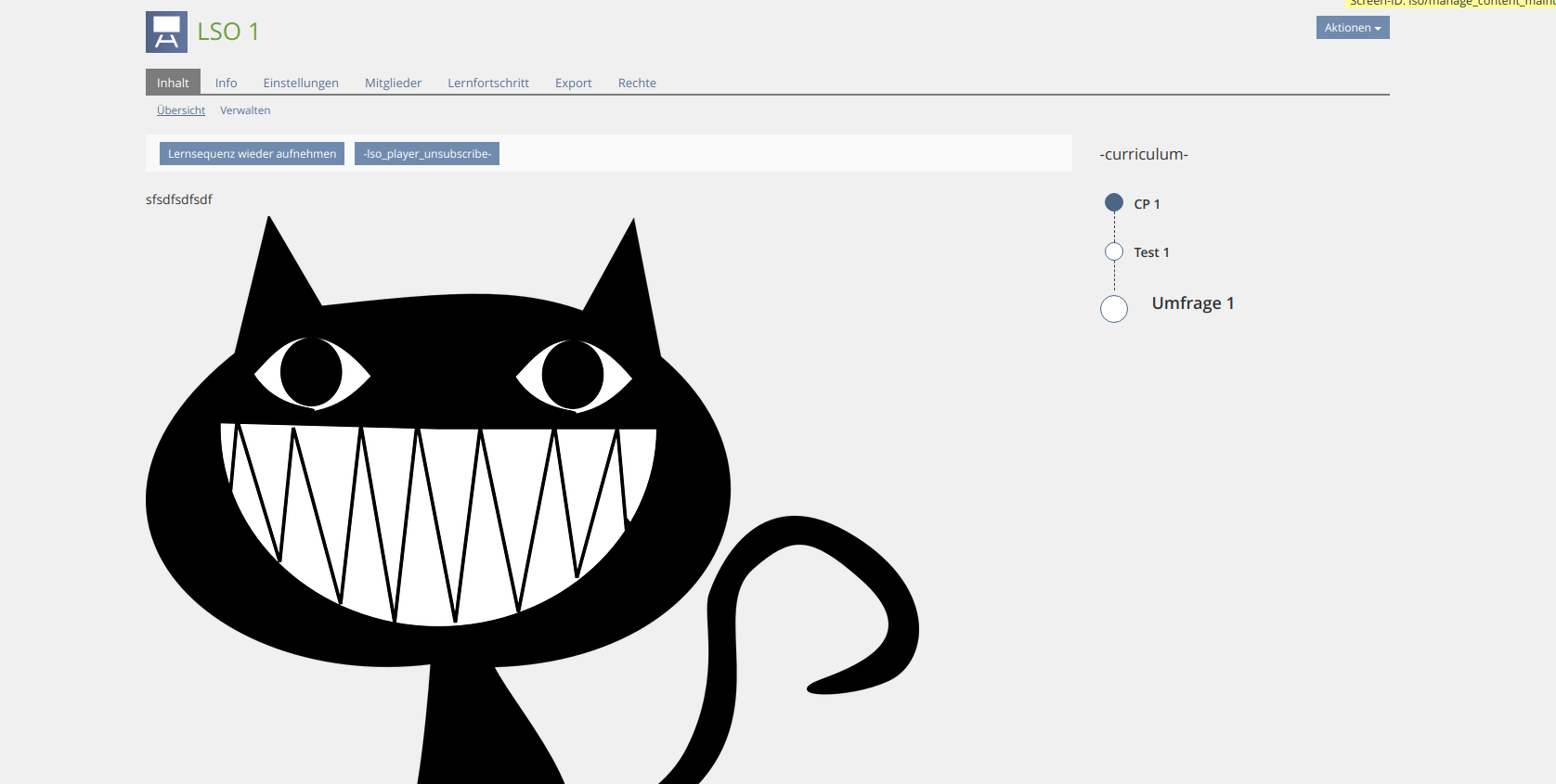Switch to the Rechte tab
The height and width of the screenshot is (784, 1556).
tap(637, 83)
